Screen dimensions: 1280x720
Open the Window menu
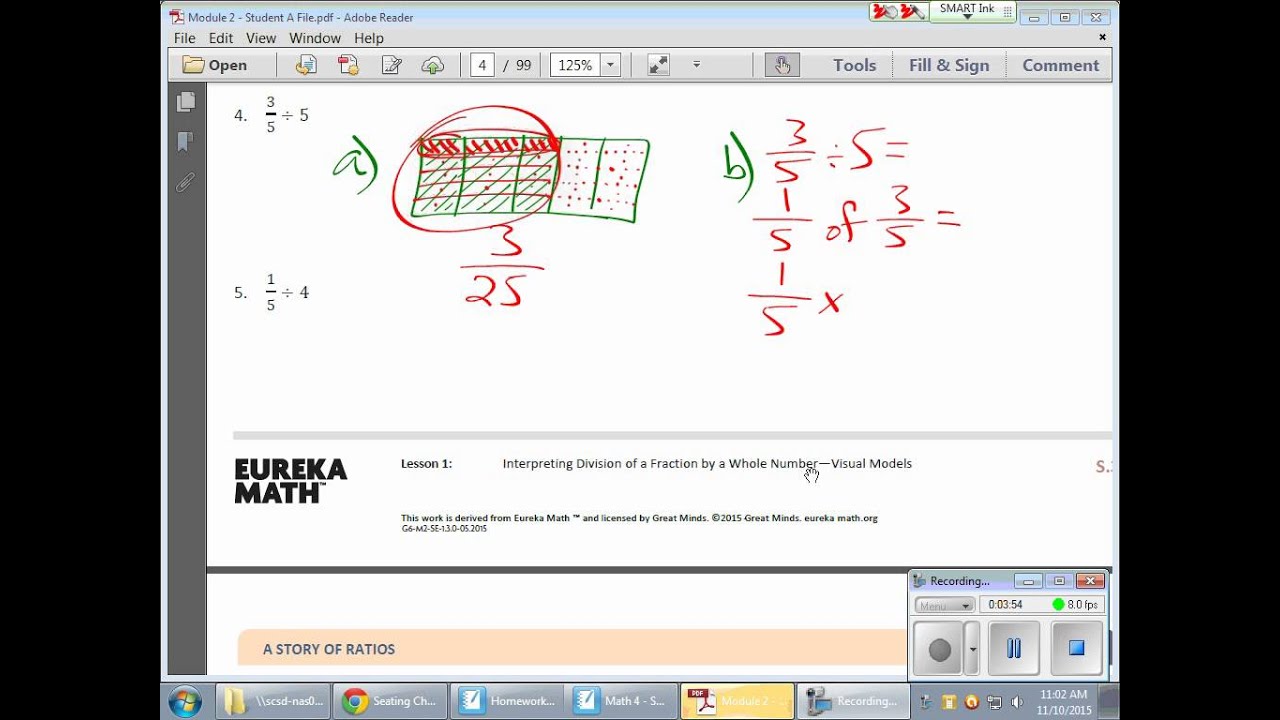coord(315,38)
